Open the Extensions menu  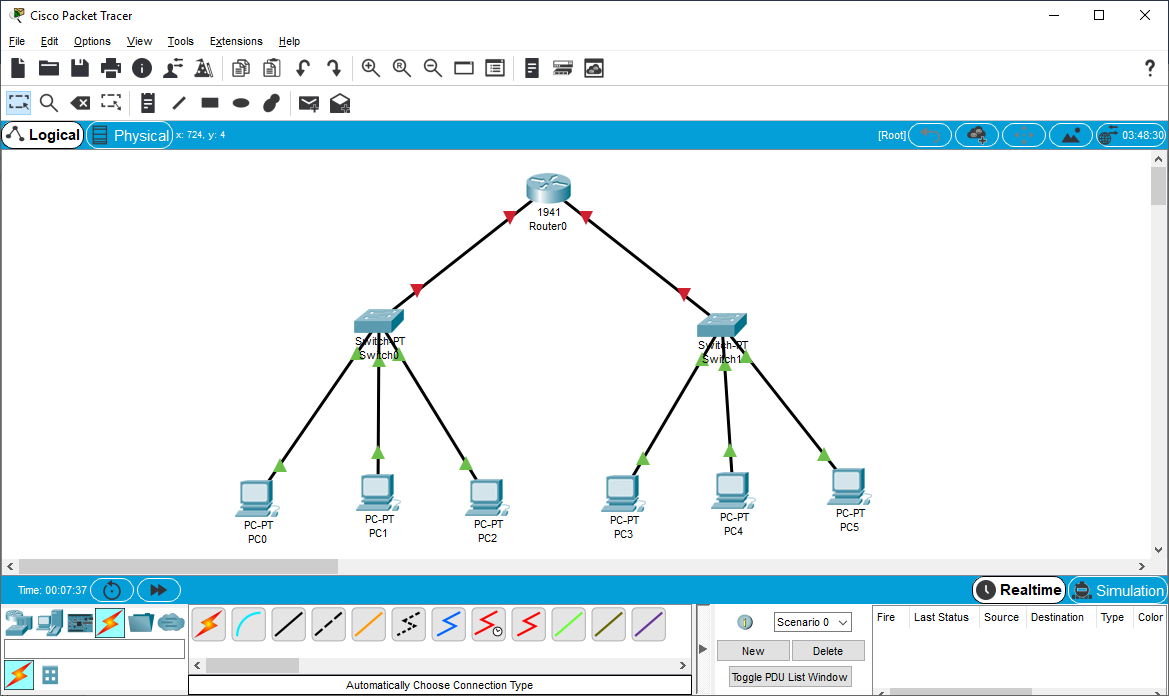(x=236, y=41)
